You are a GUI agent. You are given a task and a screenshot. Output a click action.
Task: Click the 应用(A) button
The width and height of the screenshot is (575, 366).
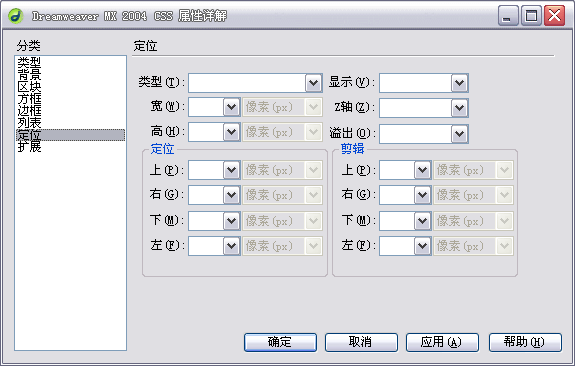(442, 342)
